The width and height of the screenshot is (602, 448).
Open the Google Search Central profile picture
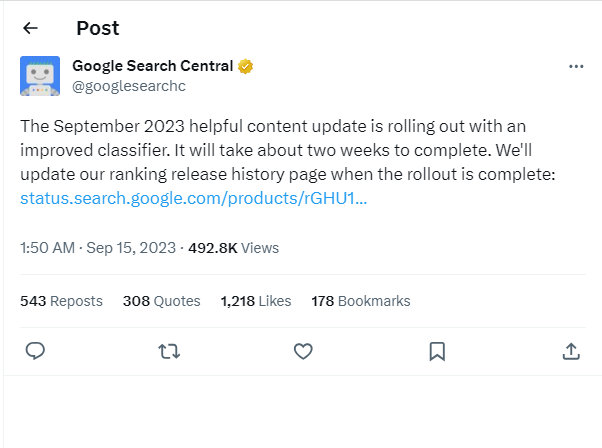pos(40,76)
